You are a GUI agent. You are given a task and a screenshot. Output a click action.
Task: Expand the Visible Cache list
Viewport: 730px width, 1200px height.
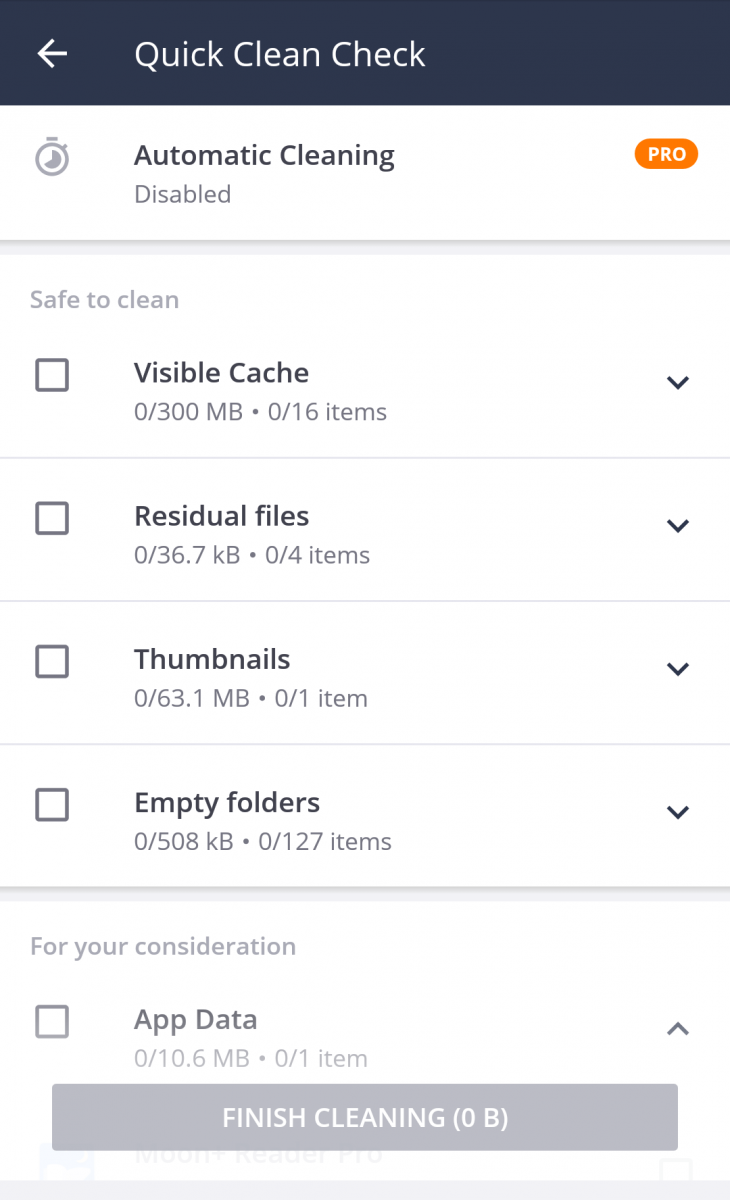pos(678,382)
